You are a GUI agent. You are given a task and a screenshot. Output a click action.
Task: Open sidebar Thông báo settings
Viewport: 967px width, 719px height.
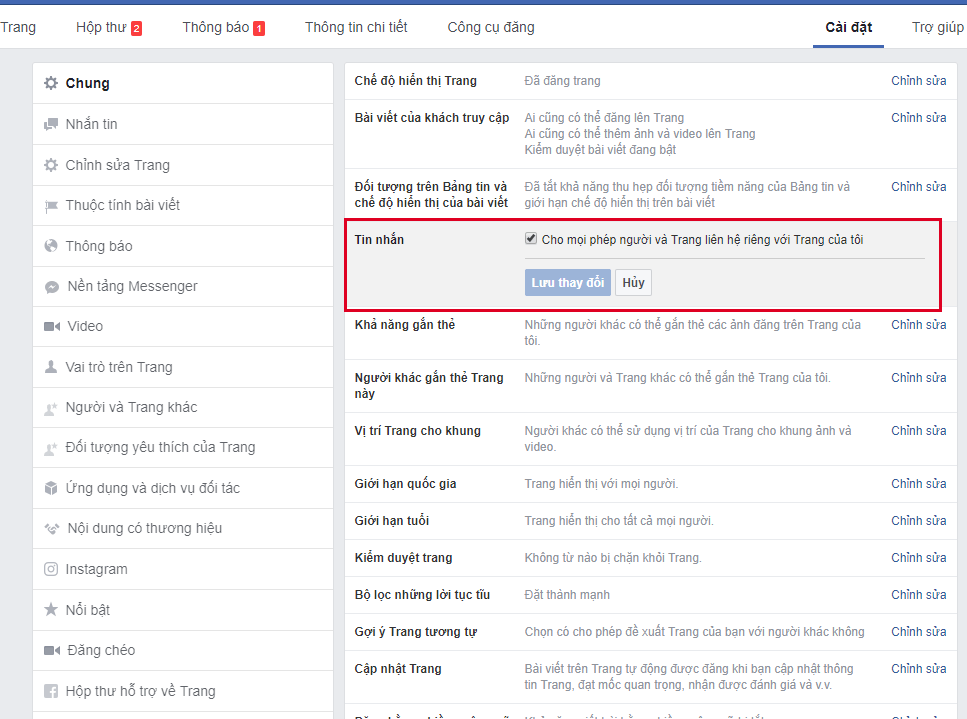(x=183, y=246)
